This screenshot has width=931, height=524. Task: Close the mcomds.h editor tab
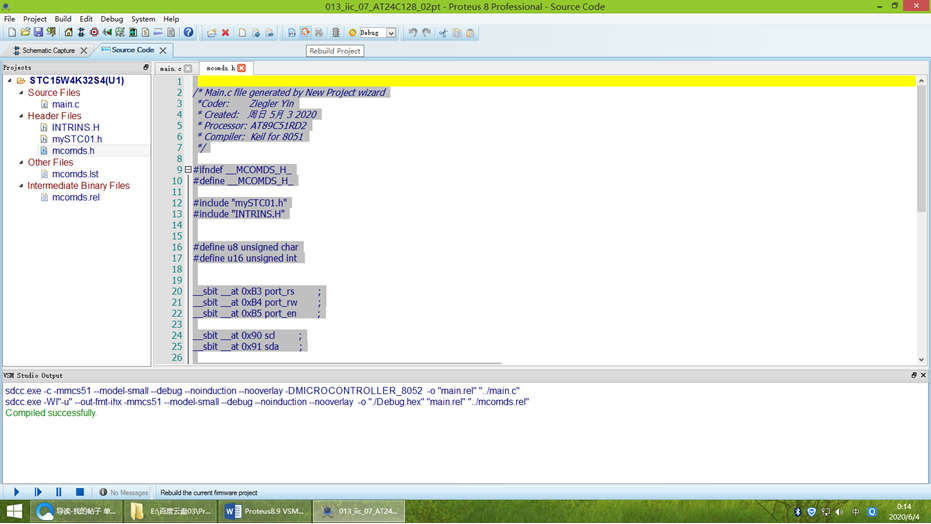pyautogui.click(x=242, y=68)
